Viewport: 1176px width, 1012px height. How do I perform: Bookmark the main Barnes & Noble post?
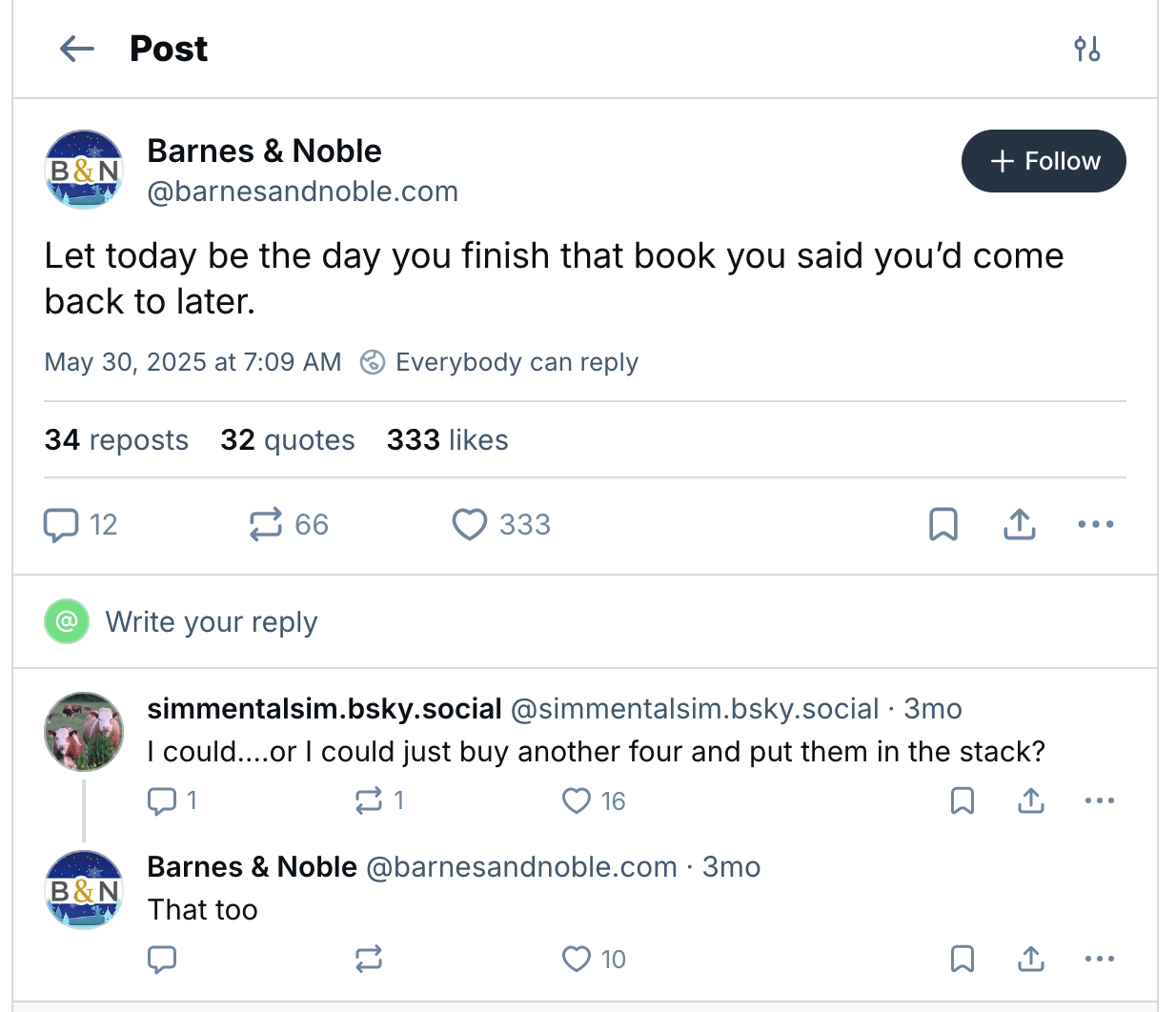[943, 525]
